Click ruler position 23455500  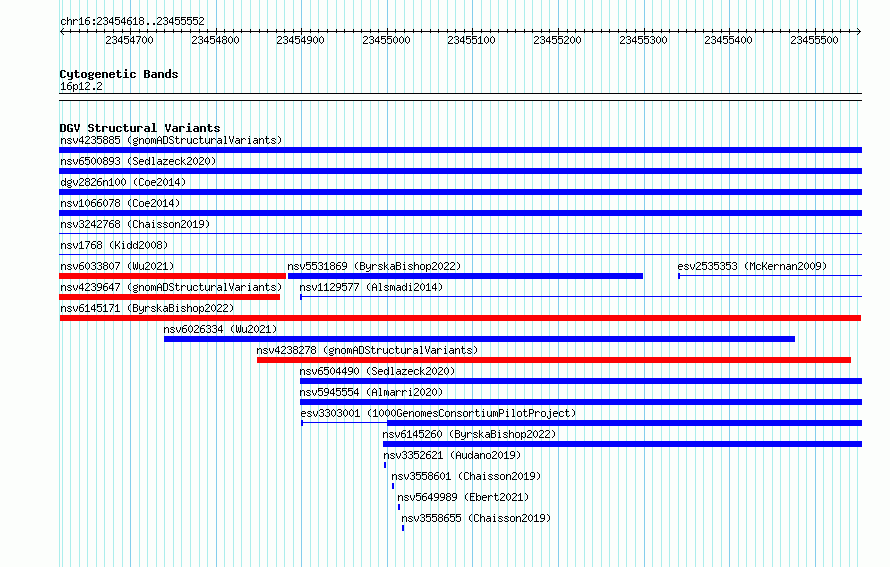pyautogui.click(x=814, y=40)
